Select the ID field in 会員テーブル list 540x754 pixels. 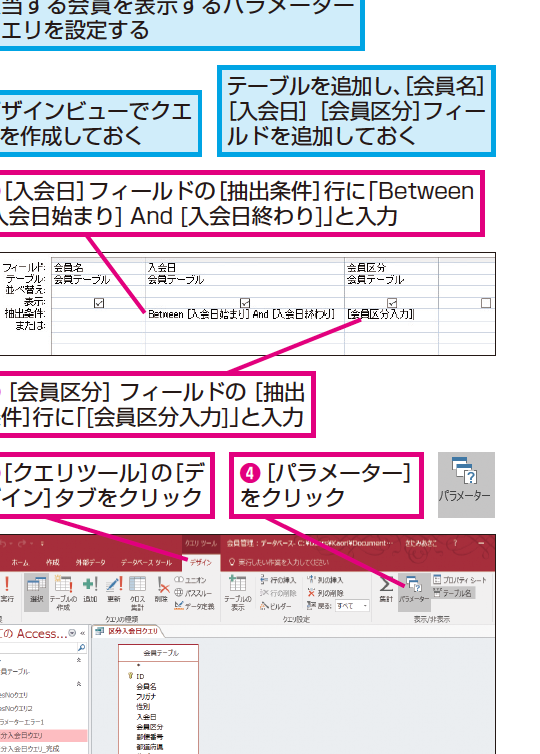[x=140, y=676]
